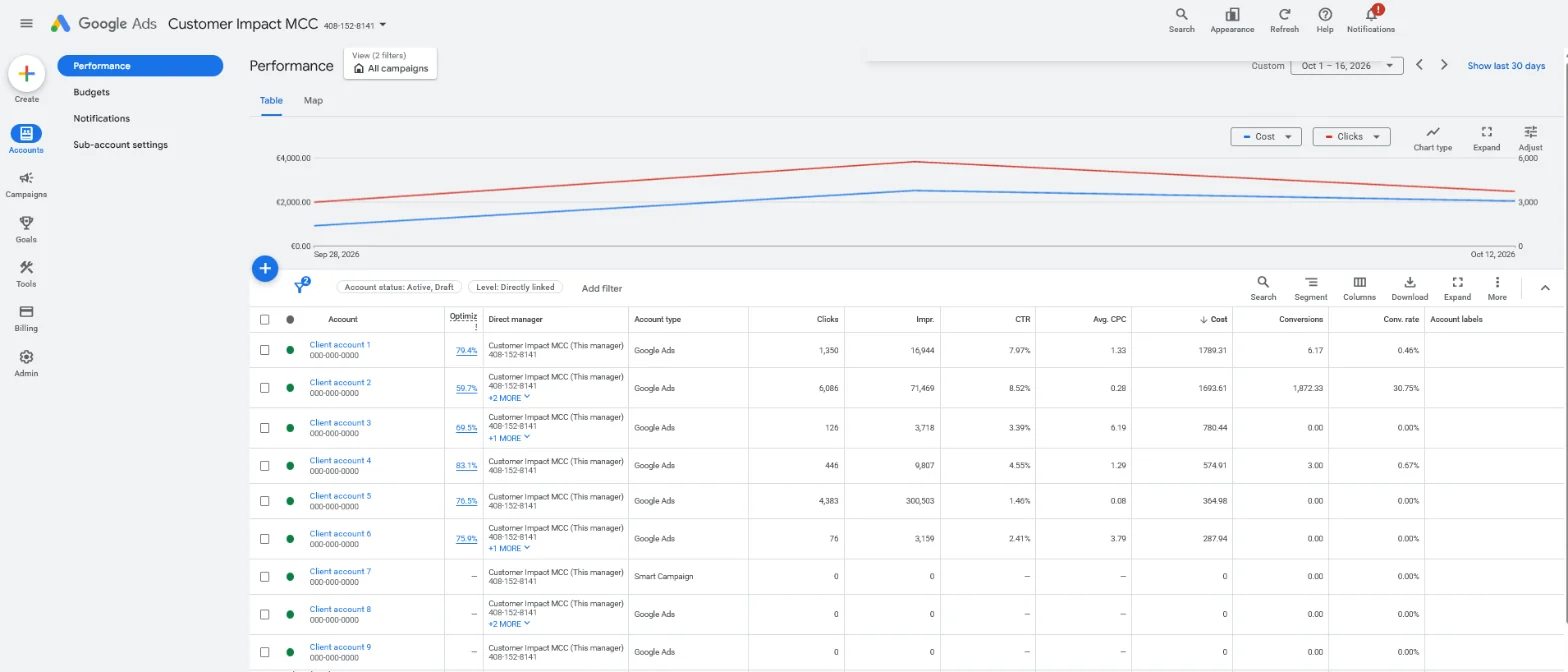Check the box for Client account 8
Image resolution: width=1568 pixels, height=672 pixels.
[x=264, y=614]
